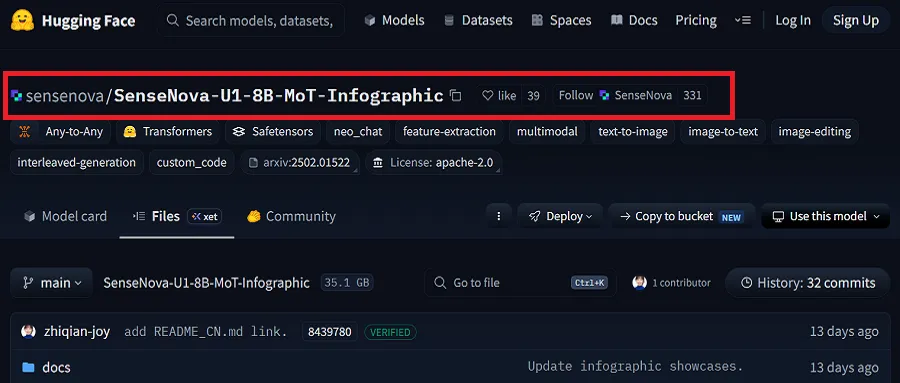This screenshot has width=900, height=383.
Task: Expand the Deploy dropdown
Action: [560, 216]
